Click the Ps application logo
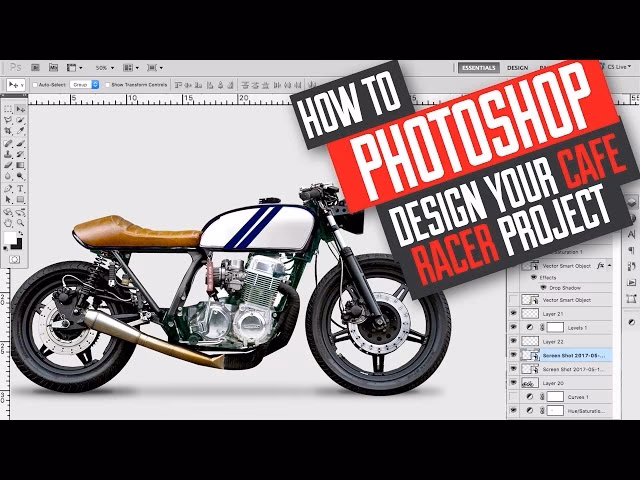 click(x=16, y=67)
